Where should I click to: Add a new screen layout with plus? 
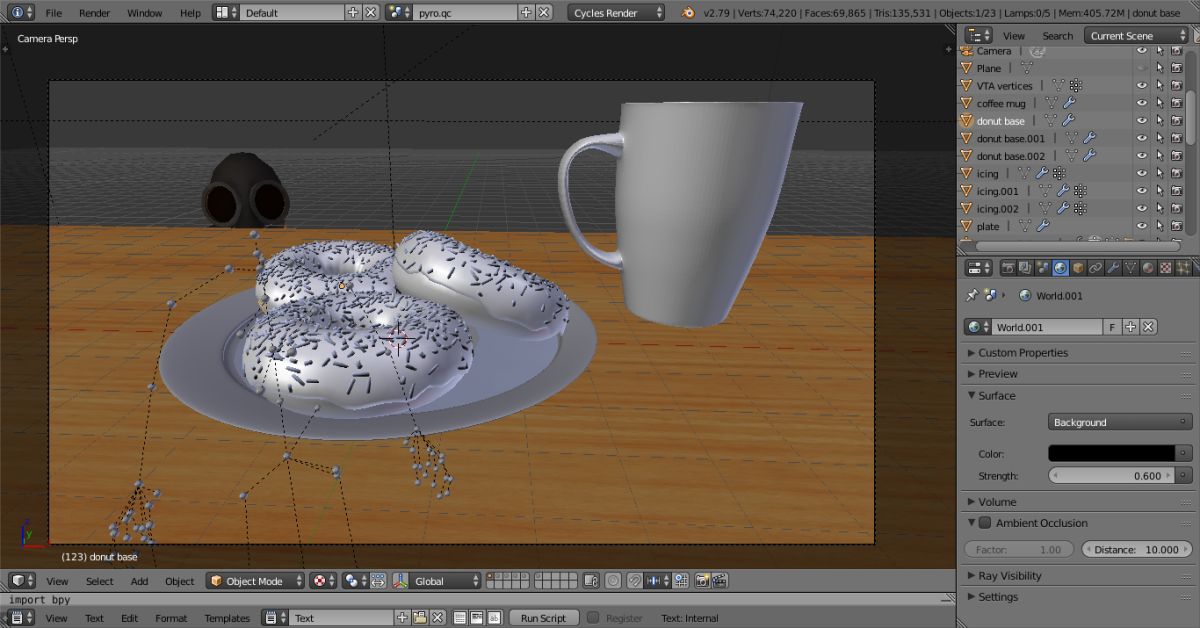click(353, 13)
